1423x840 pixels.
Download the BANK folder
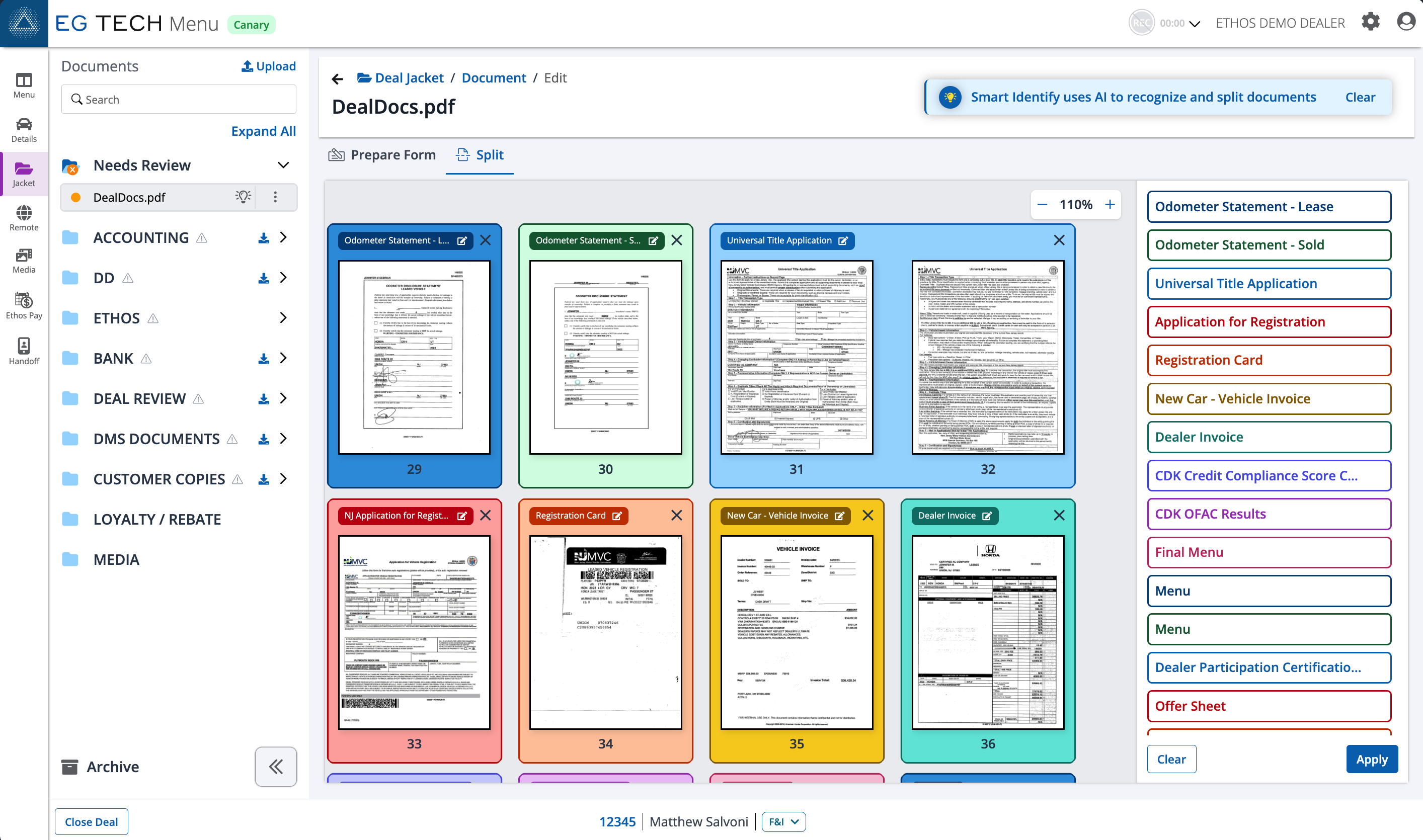[x=263, y=359]
